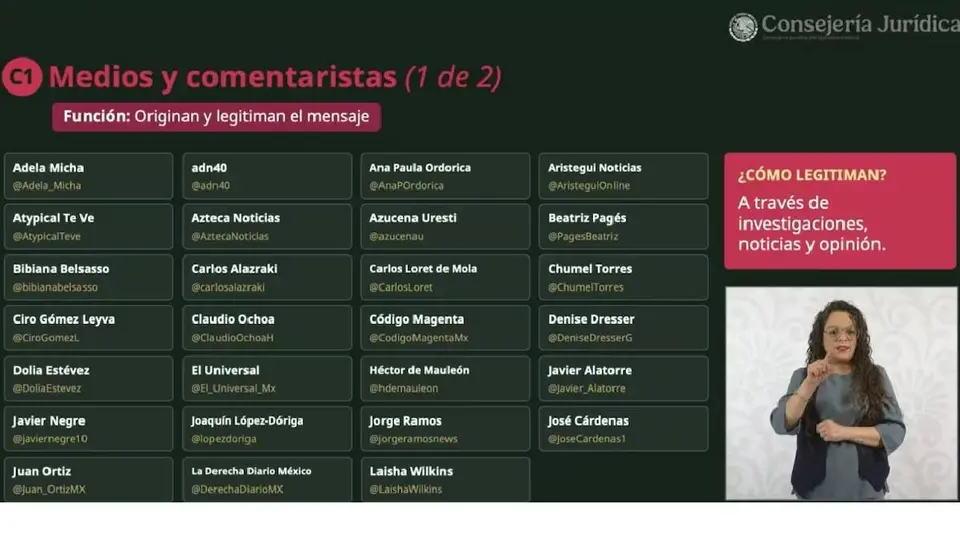Select the Azteca Noticias card
The width and height of the screenshot is (960, 540).
click(x=267, y=227)
